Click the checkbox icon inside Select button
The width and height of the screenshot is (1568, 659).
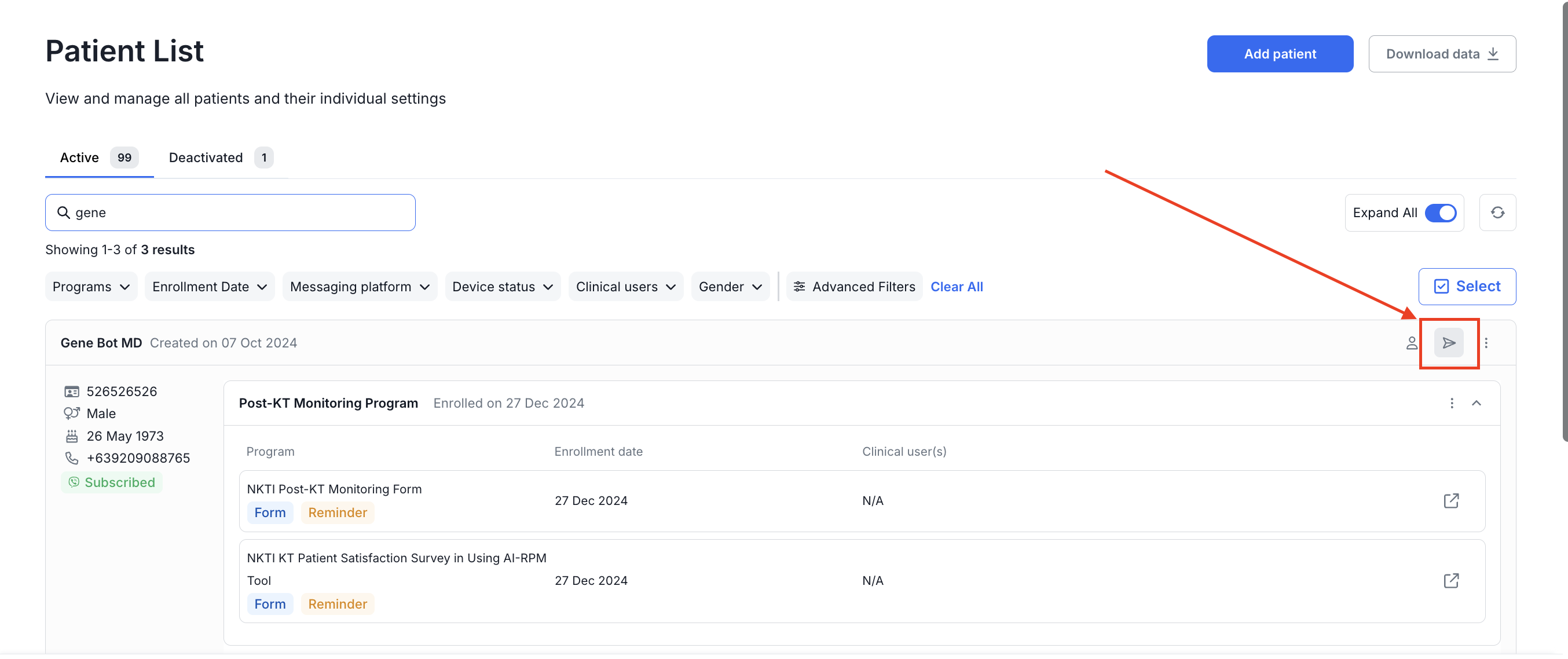(x=1441, y=286)
